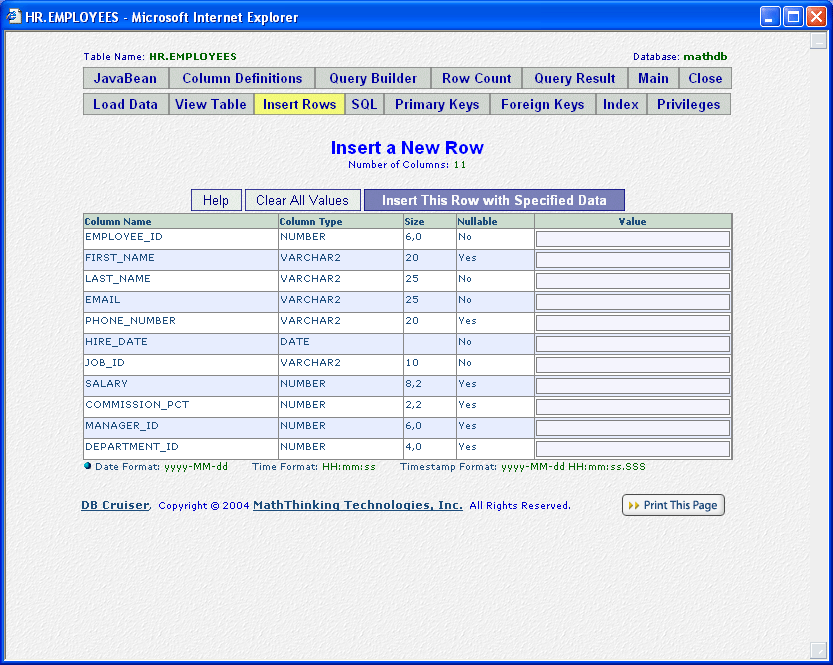The image size is (833, 665).
Task: Show the Foreign Keys tab
Action: (542, 104)
